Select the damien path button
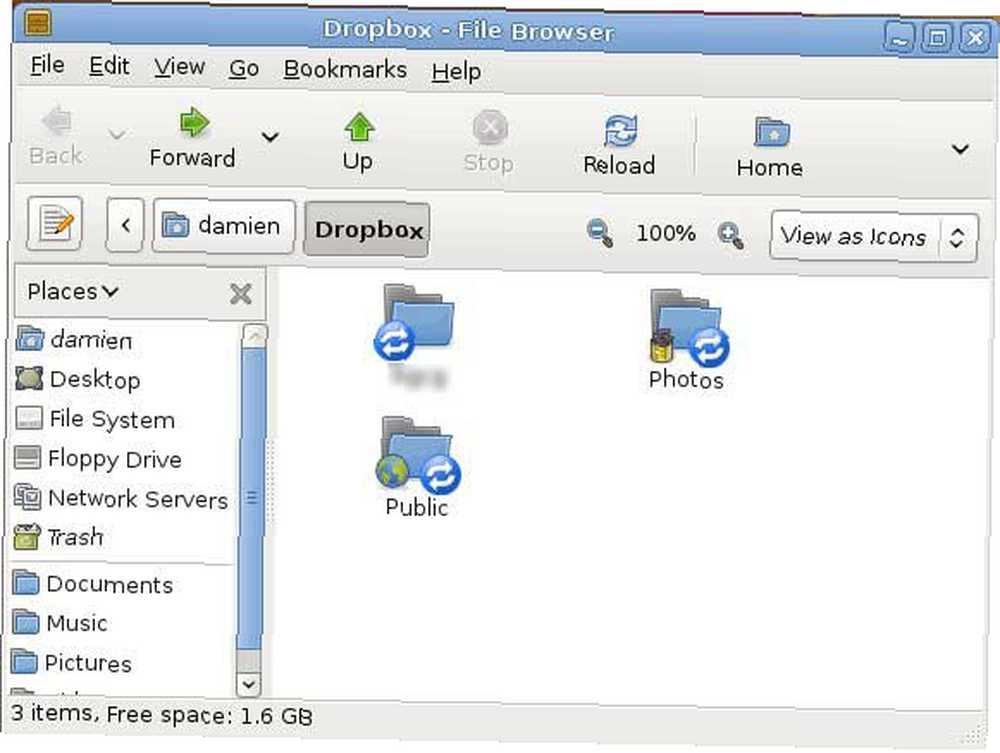 coord(224,226)
